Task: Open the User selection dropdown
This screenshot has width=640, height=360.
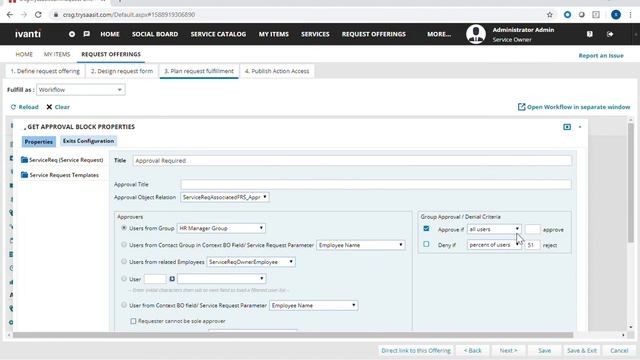Action: coord(222,279)
